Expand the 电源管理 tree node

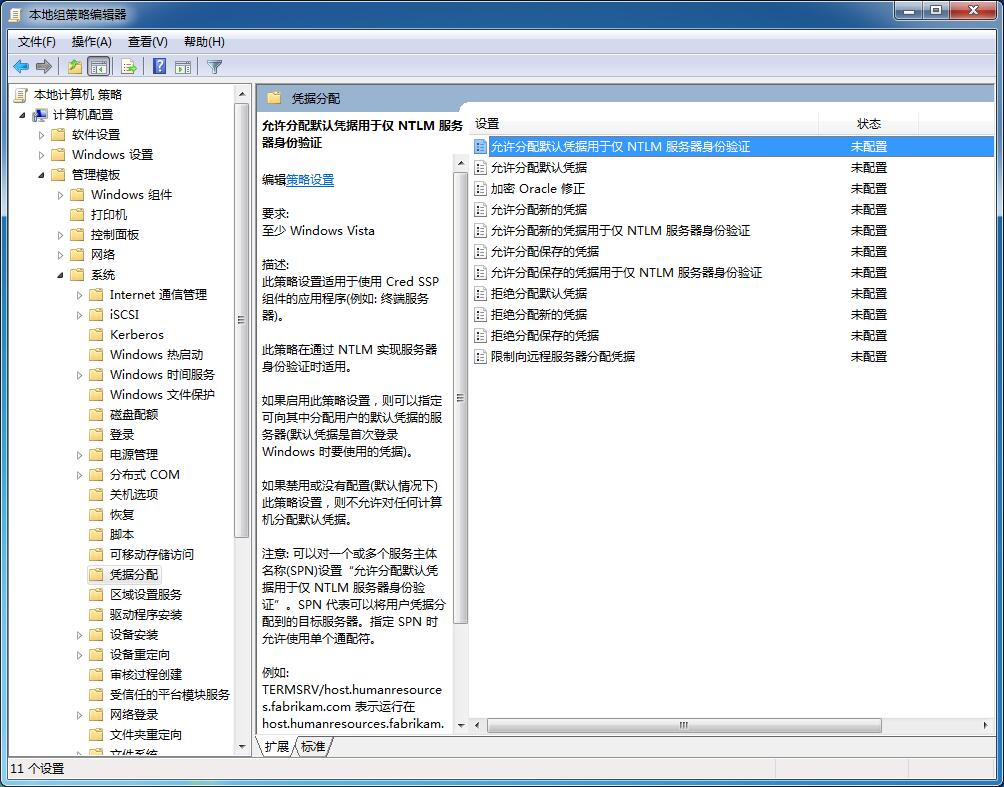(x=79, y=455)
